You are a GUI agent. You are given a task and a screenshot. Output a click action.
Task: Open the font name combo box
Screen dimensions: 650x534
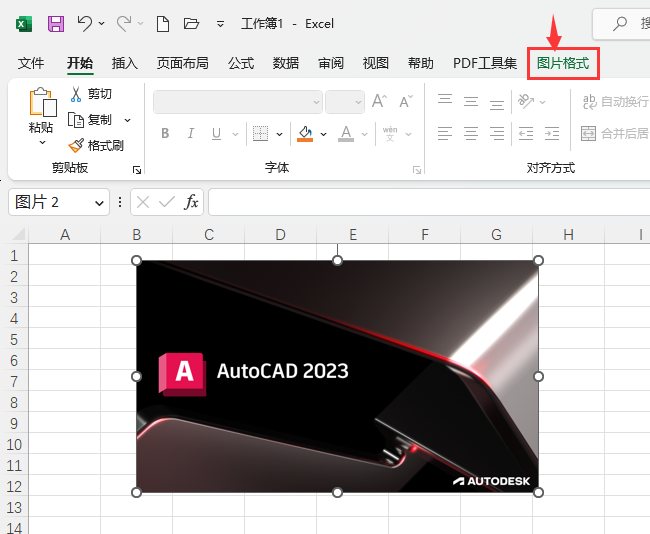coord(238,102)
